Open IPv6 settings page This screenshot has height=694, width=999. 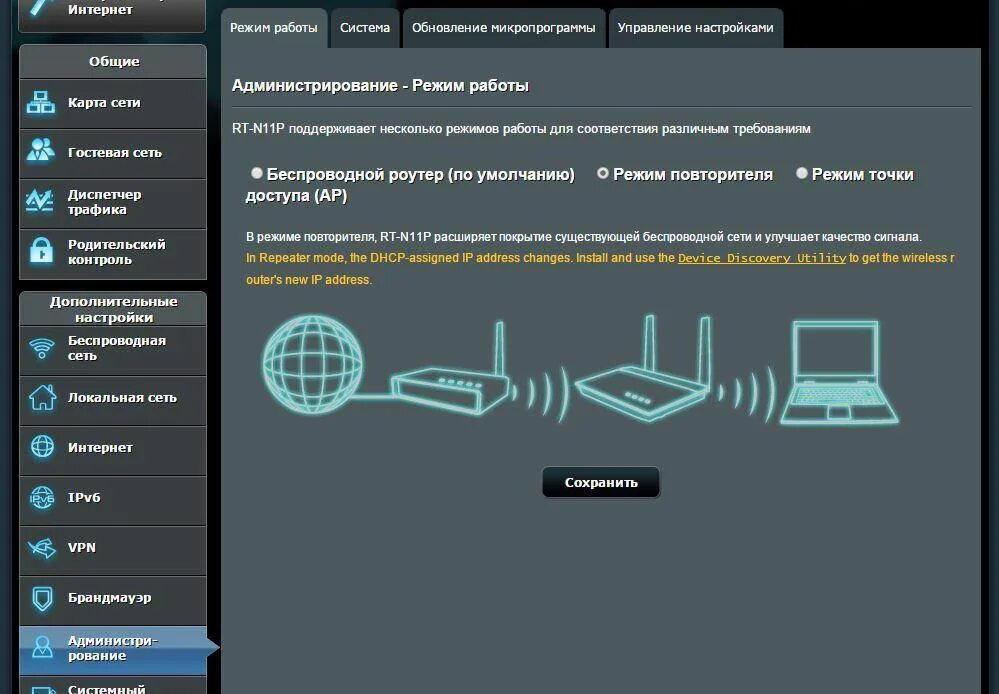point(113,500)
